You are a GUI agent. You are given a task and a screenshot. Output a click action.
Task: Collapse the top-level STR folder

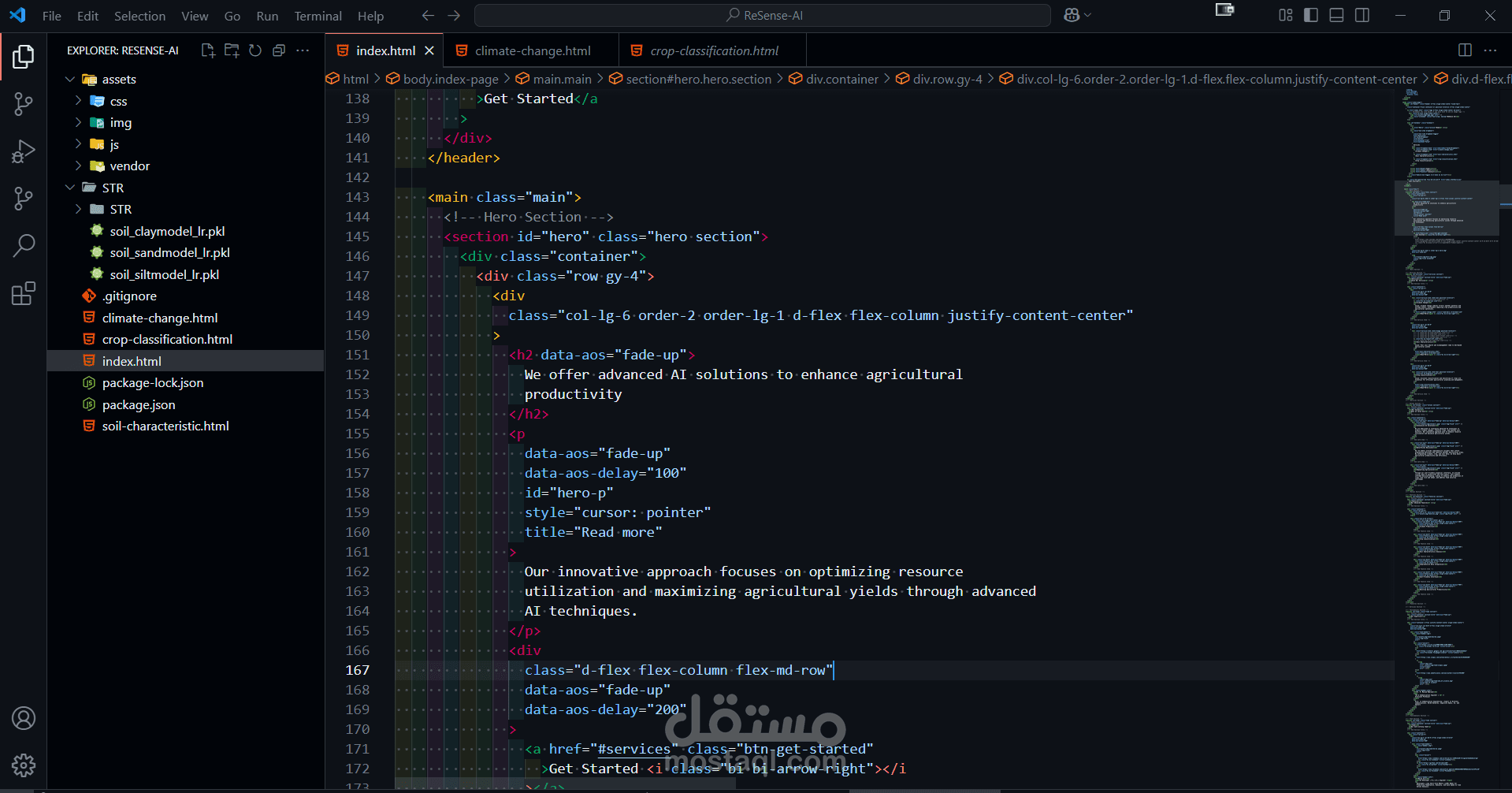click(70, 188)
